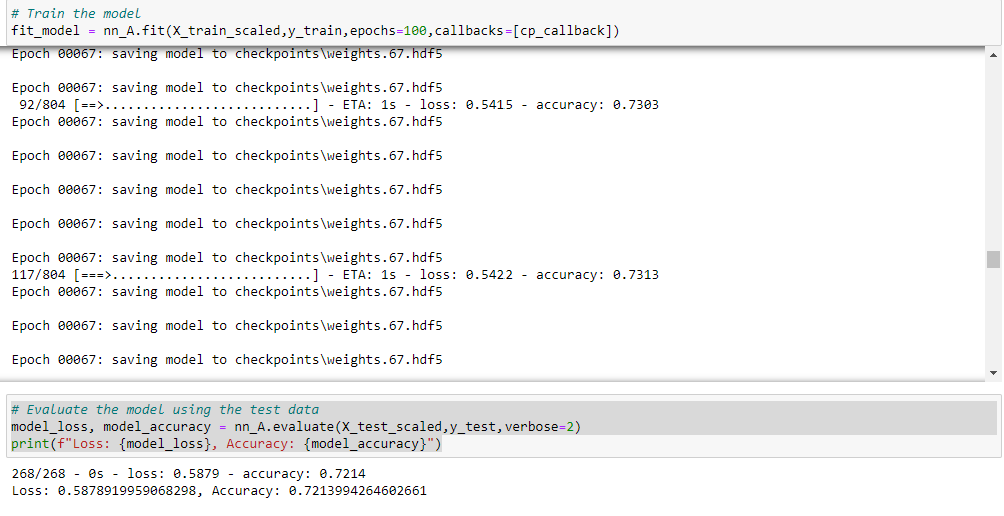The height and width of the screenshot is (516, 1004).
Task: Click the fit_model training code line
Action: (316, 31)
